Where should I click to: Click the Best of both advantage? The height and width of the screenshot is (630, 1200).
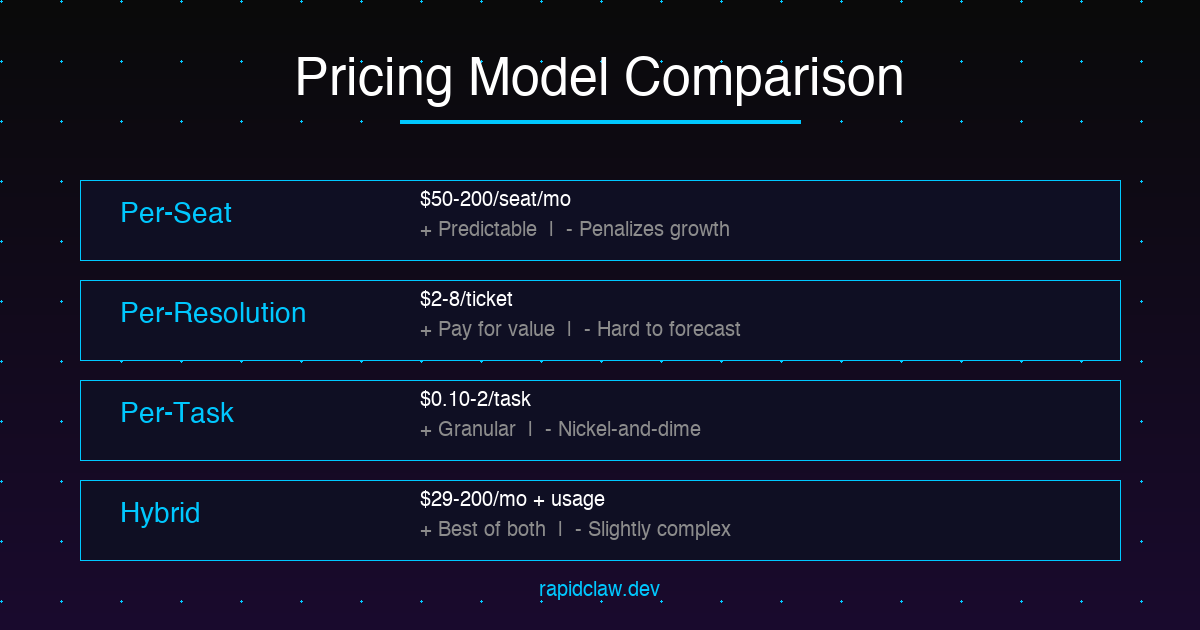(x=492, y=529)
